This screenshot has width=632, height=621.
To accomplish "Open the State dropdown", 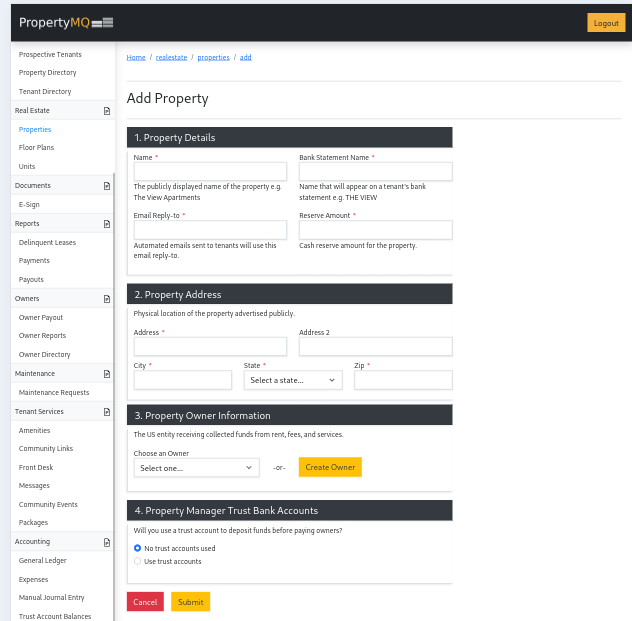I will 292,380.
